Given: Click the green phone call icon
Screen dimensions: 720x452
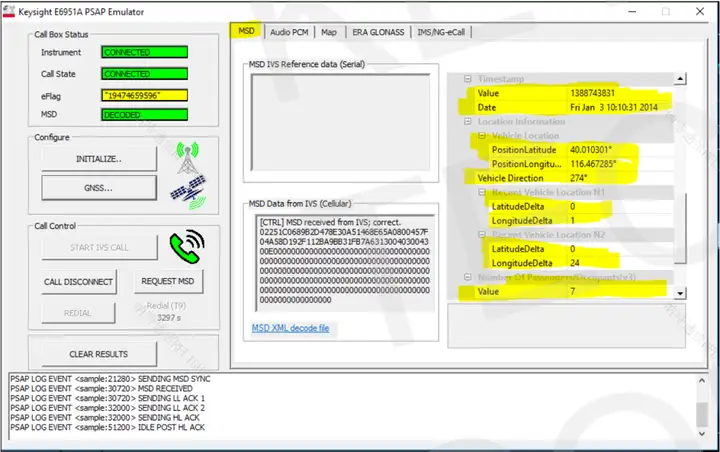Looking at the screenshot, I should [x=187, y=247].
